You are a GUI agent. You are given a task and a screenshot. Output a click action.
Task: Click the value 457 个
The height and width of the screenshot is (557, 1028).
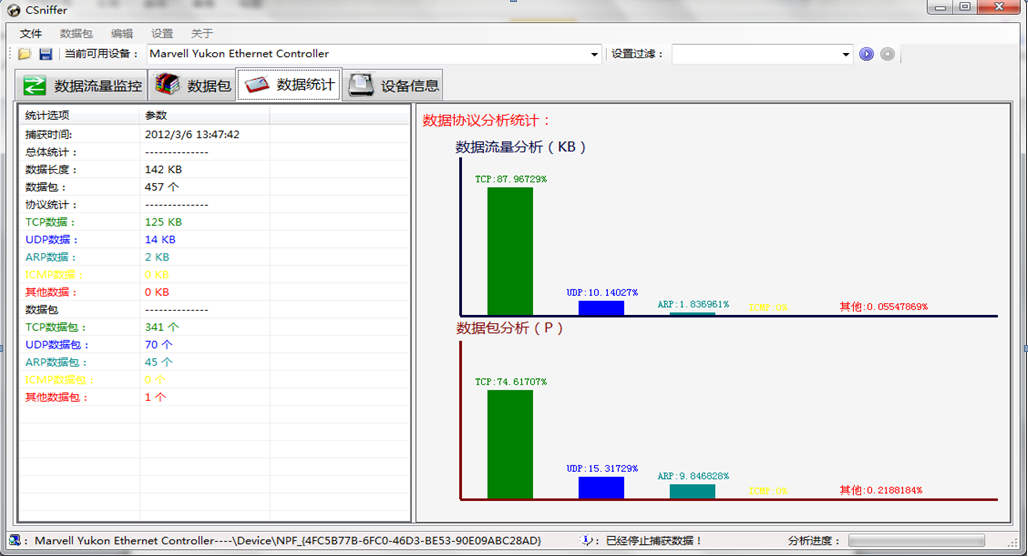tap(162, 187)
